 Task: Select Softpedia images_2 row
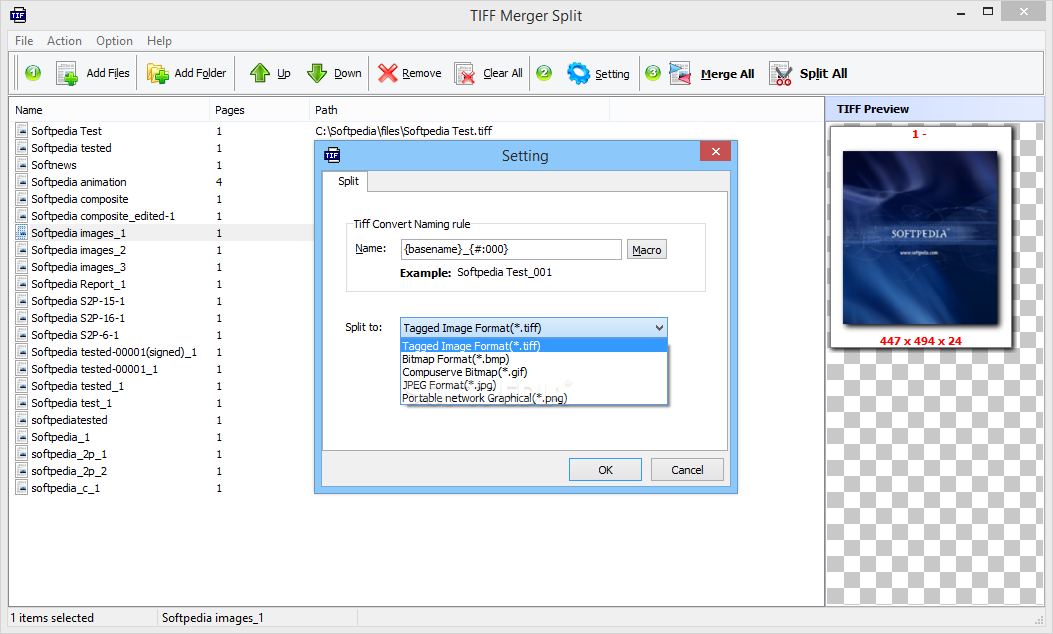[x=79, y=250]
